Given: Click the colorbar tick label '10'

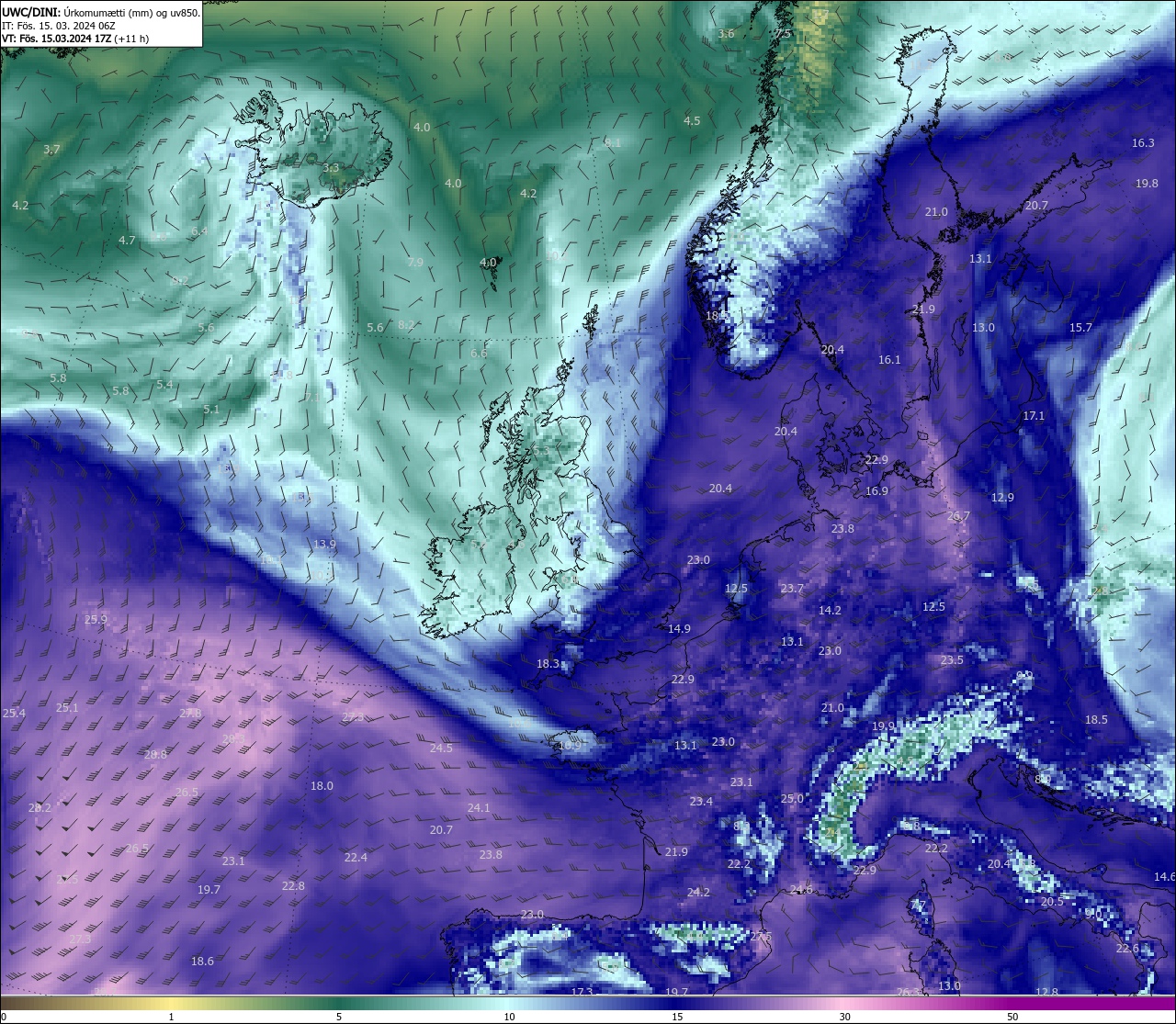Looking at the screenshot, I should [509, 1017].
